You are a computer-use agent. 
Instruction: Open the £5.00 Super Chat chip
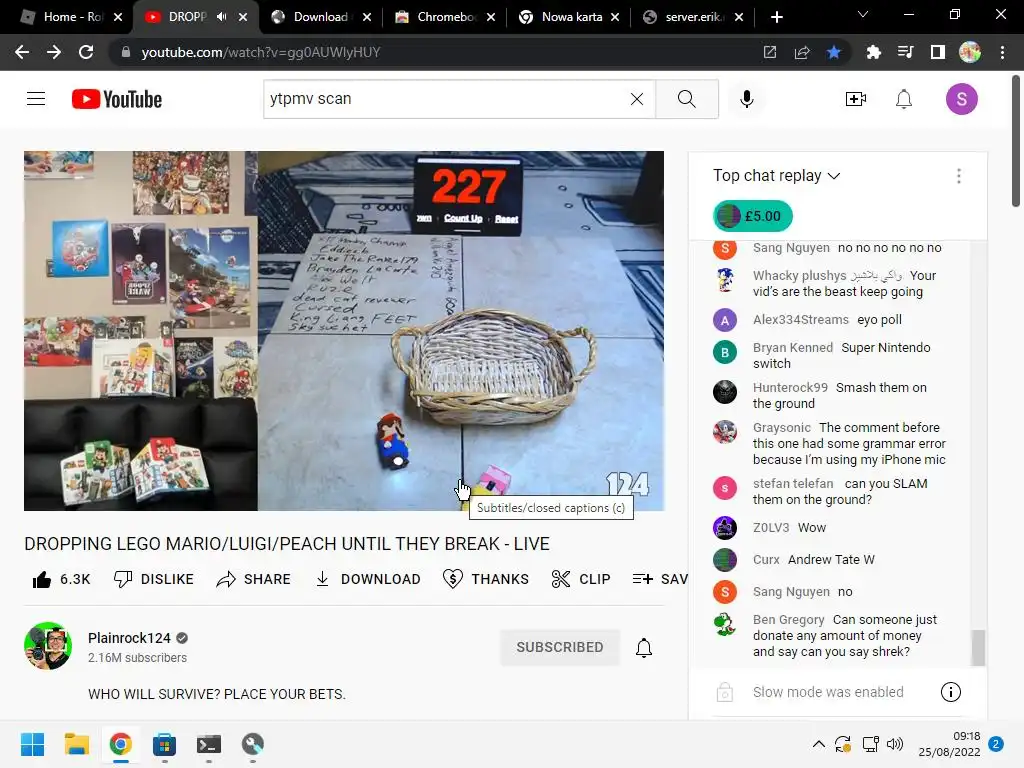753,216
